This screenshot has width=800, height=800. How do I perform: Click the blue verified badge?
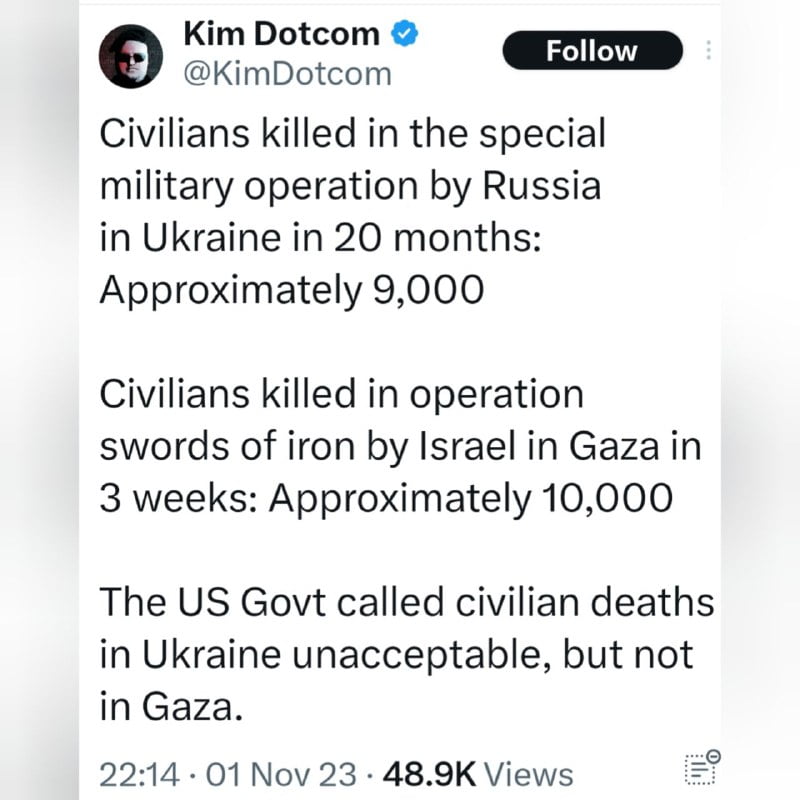pyautogui.click(x=403, y=35)
